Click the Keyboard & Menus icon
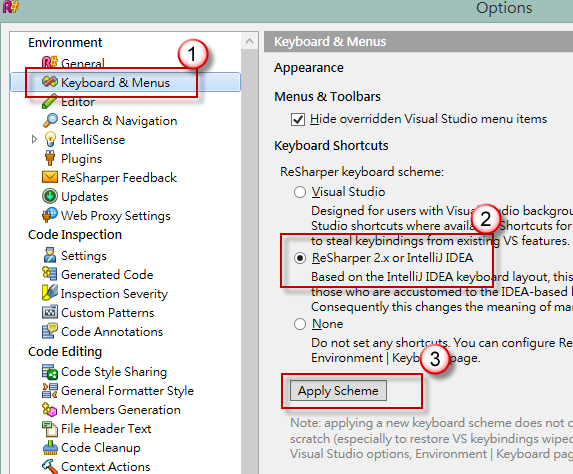The height and width of the screenshot is (474, 573). tap(50, 82)
